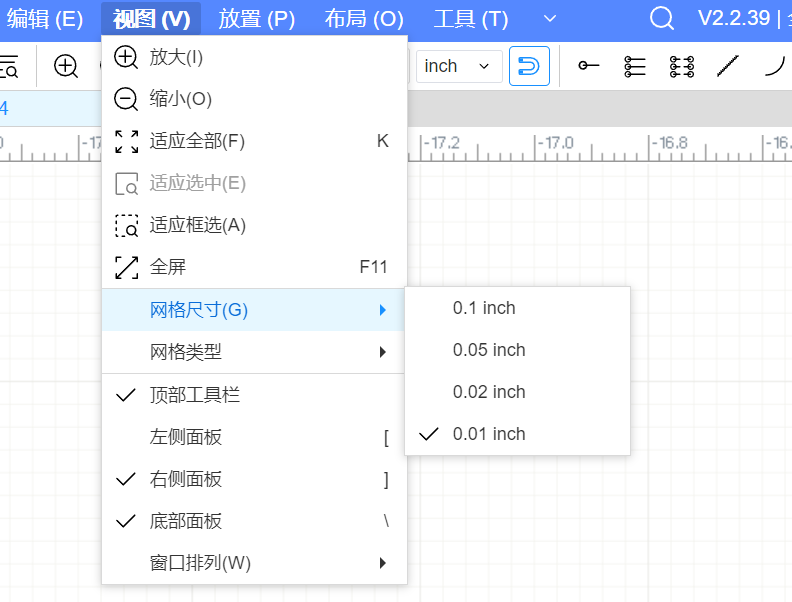Set grid size to 0.02 inch

tap(518, 392)
